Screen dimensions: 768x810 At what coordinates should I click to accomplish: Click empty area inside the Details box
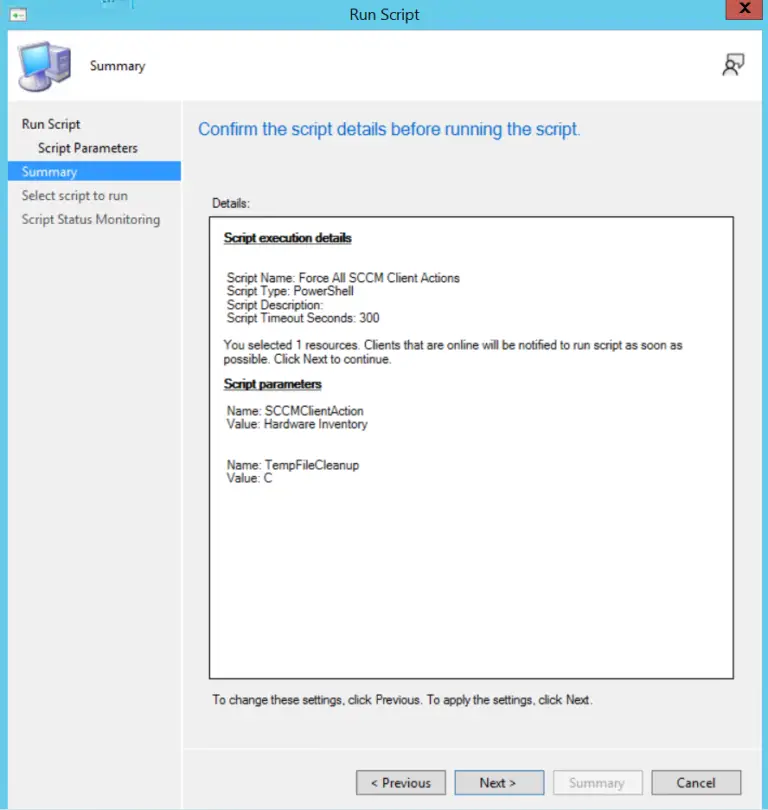[470, 580]
